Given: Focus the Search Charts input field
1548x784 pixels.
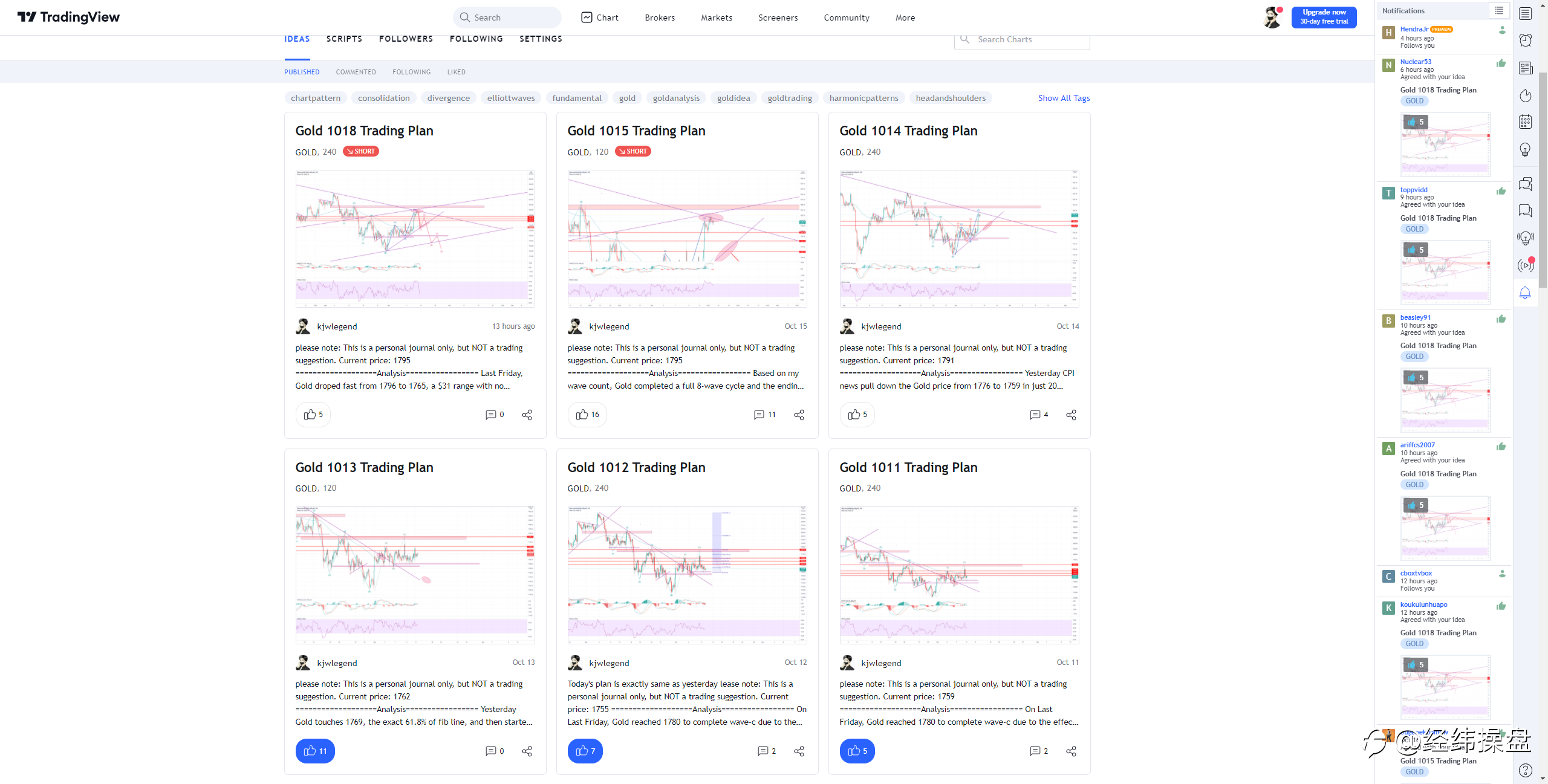Looking at the screenshot, I should (1022, 39).
